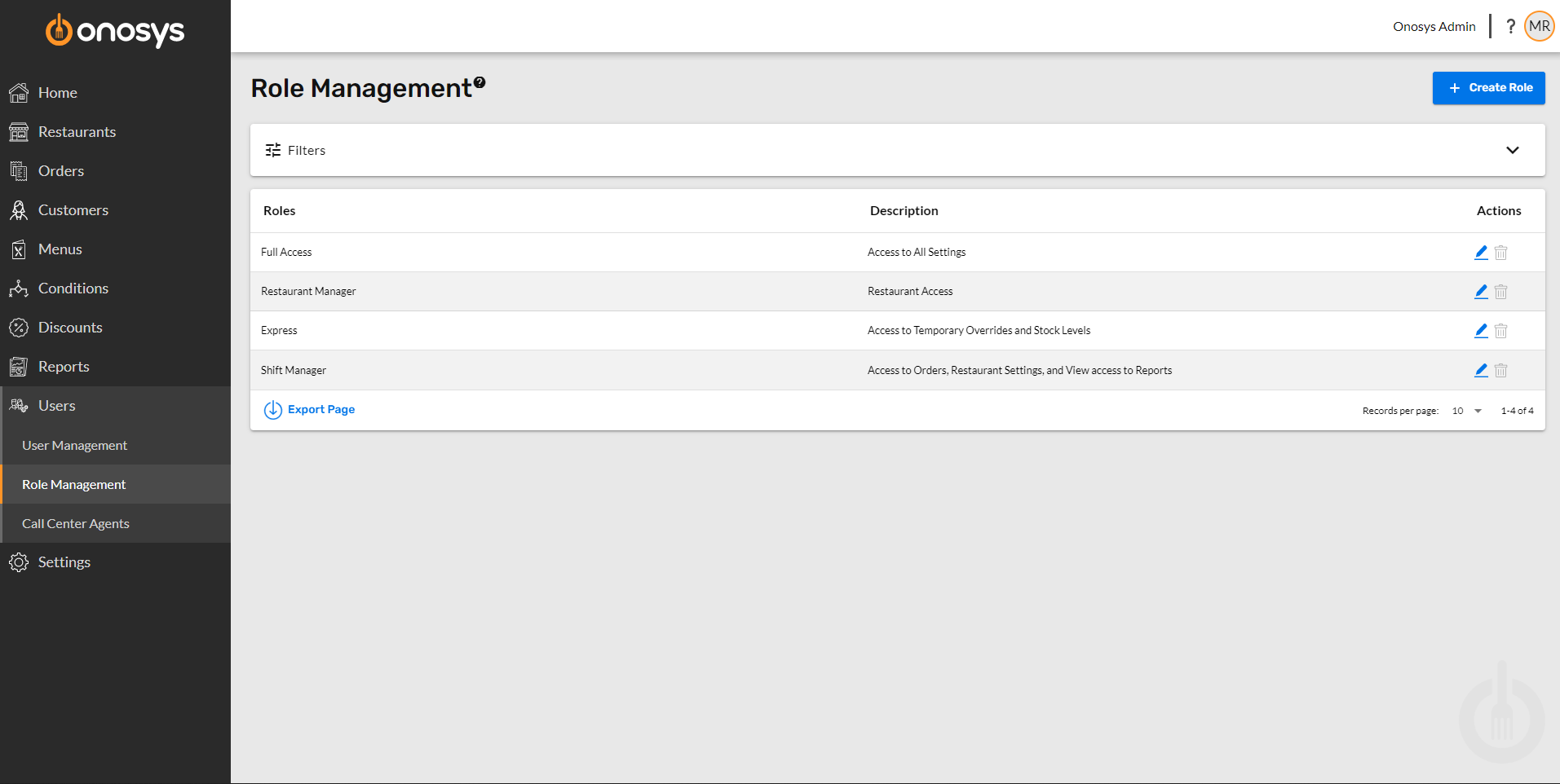1560x784 pixels.
Task: Open the Customers section icon
Action: click(x=20, y=209)
